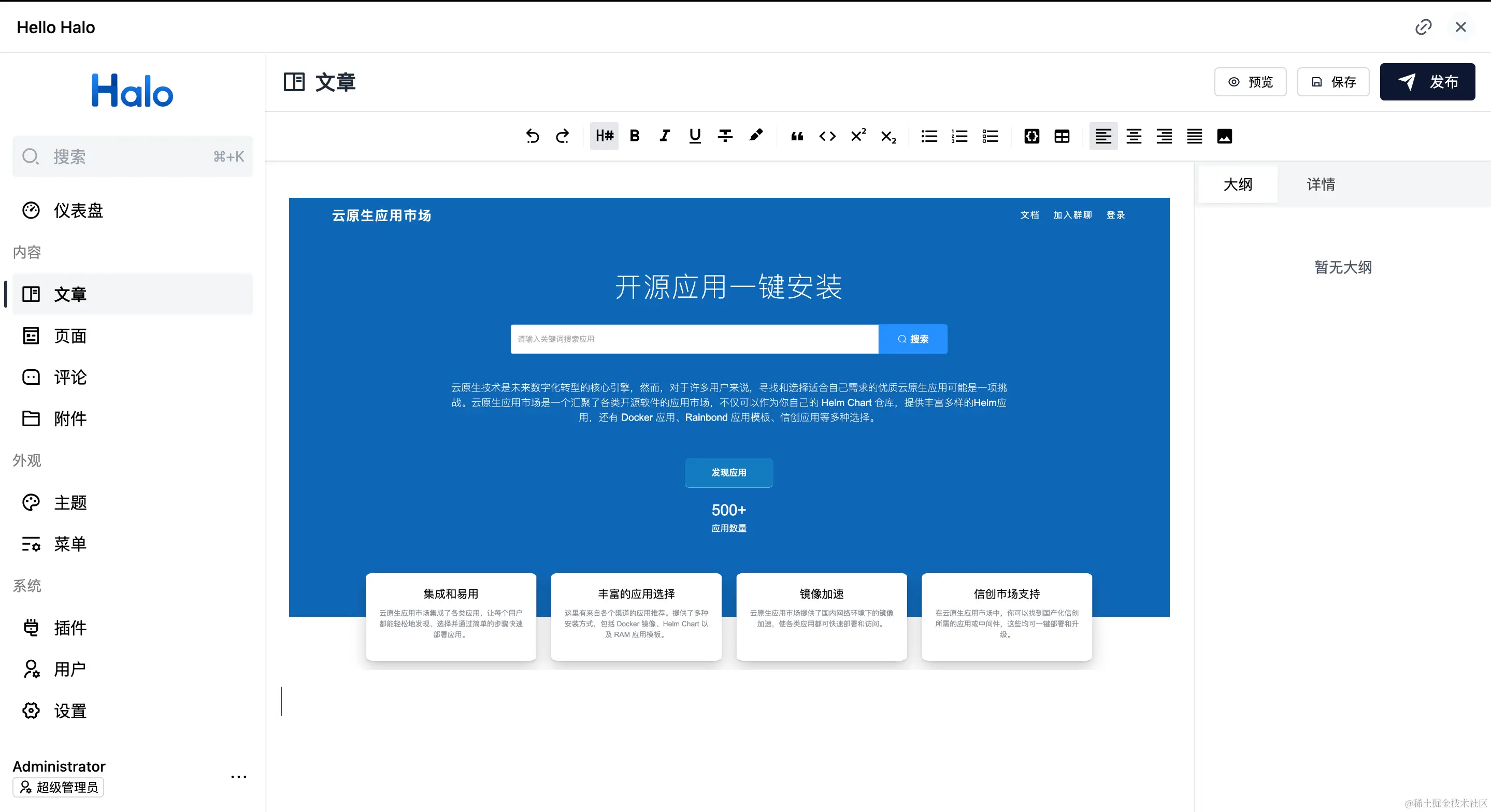Undo the last edit
The width and height of the screenshot is (1491, 812).
(x=532, y=136)
